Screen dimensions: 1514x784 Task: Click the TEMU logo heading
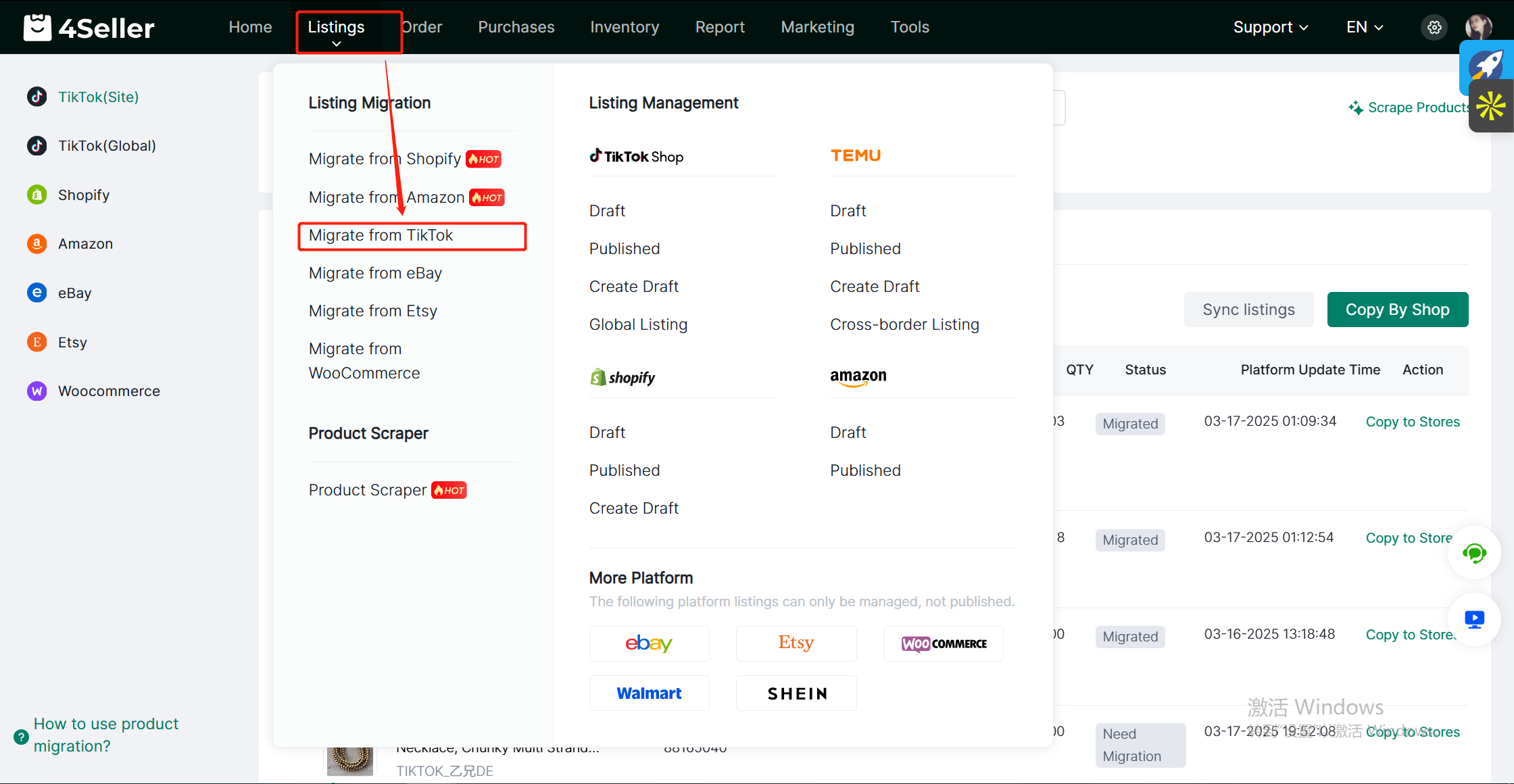coord(855,155)
